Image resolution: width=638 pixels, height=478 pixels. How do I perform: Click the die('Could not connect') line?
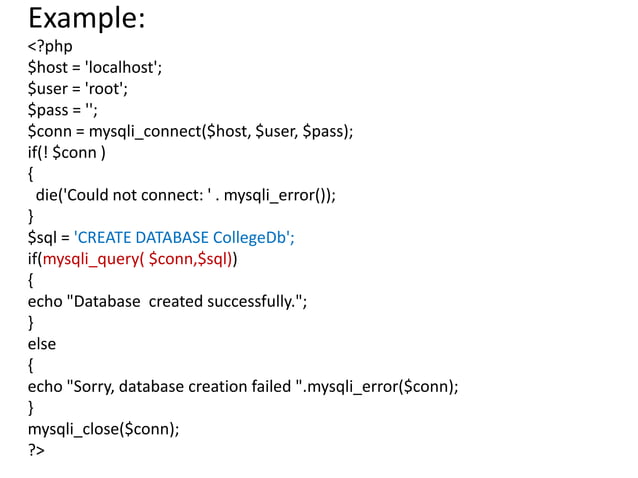[x=186, y=195]
